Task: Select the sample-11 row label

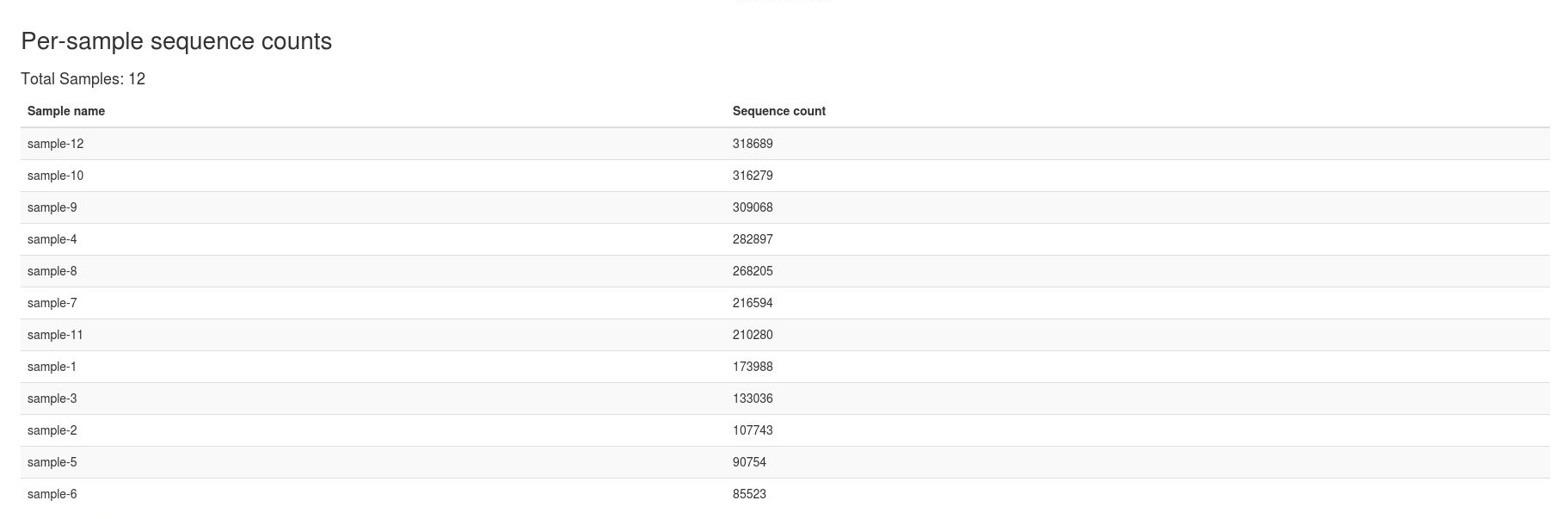Action: pos(55,335)
